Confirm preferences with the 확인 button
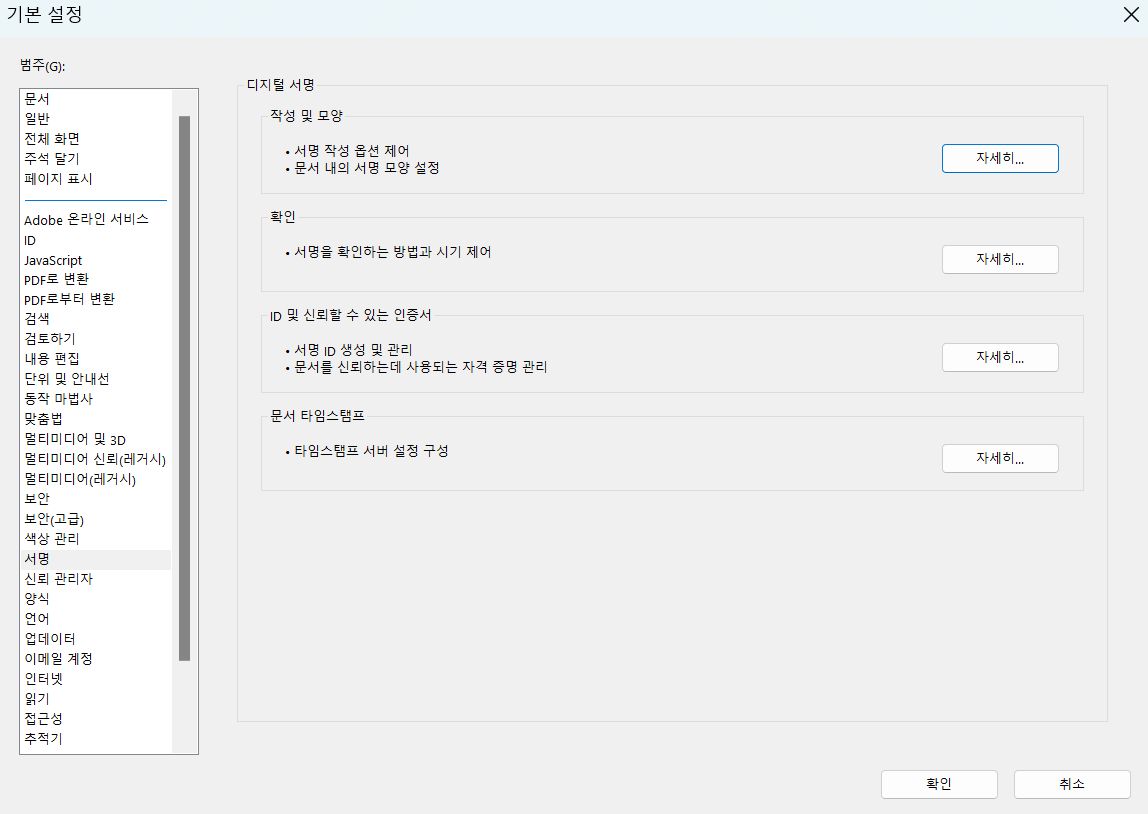The width and height of the screenshot is (1148, 814). 938,784
